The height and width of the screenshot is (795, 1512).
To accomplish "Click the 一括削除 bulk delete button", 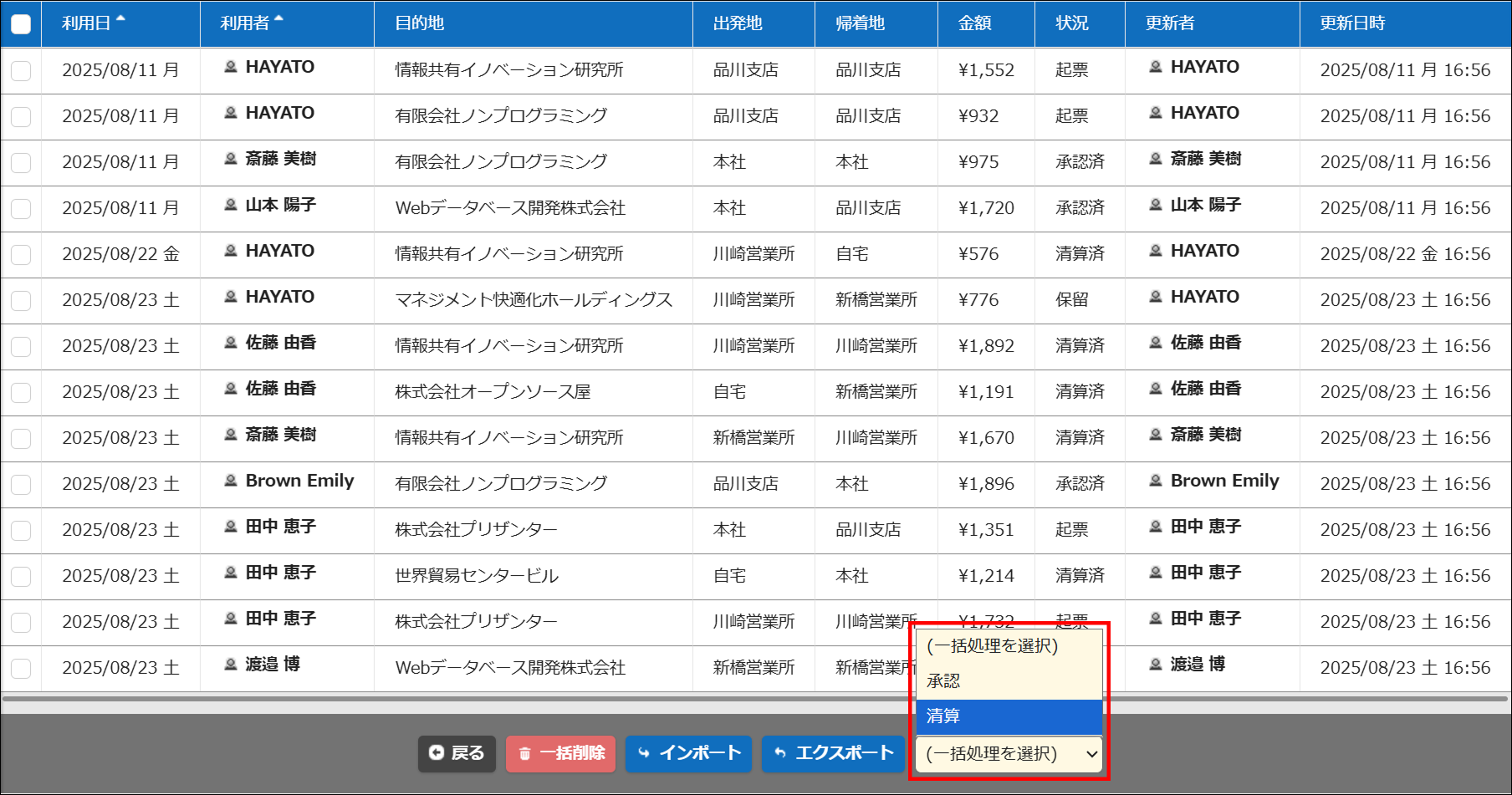I will click(560, 754).
